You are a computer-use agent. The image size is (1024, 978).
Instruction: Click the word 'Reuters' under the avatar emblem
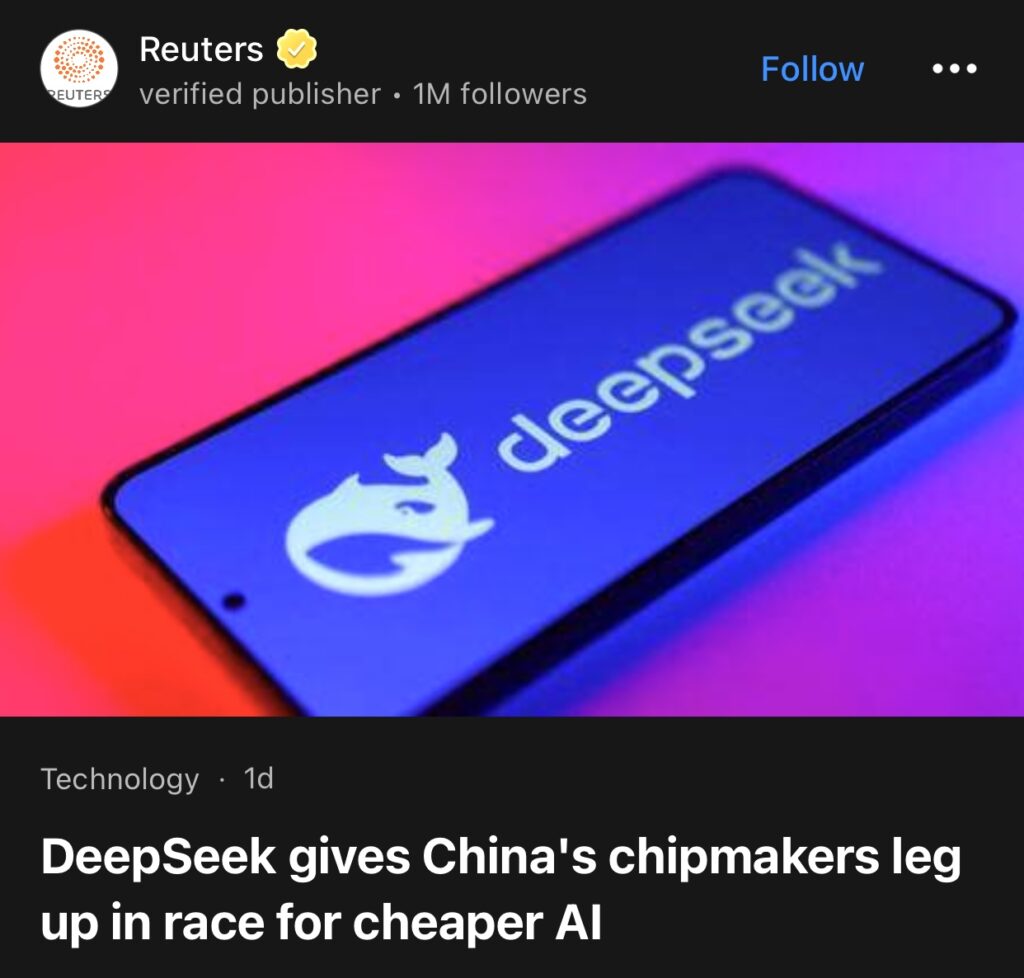79,95
